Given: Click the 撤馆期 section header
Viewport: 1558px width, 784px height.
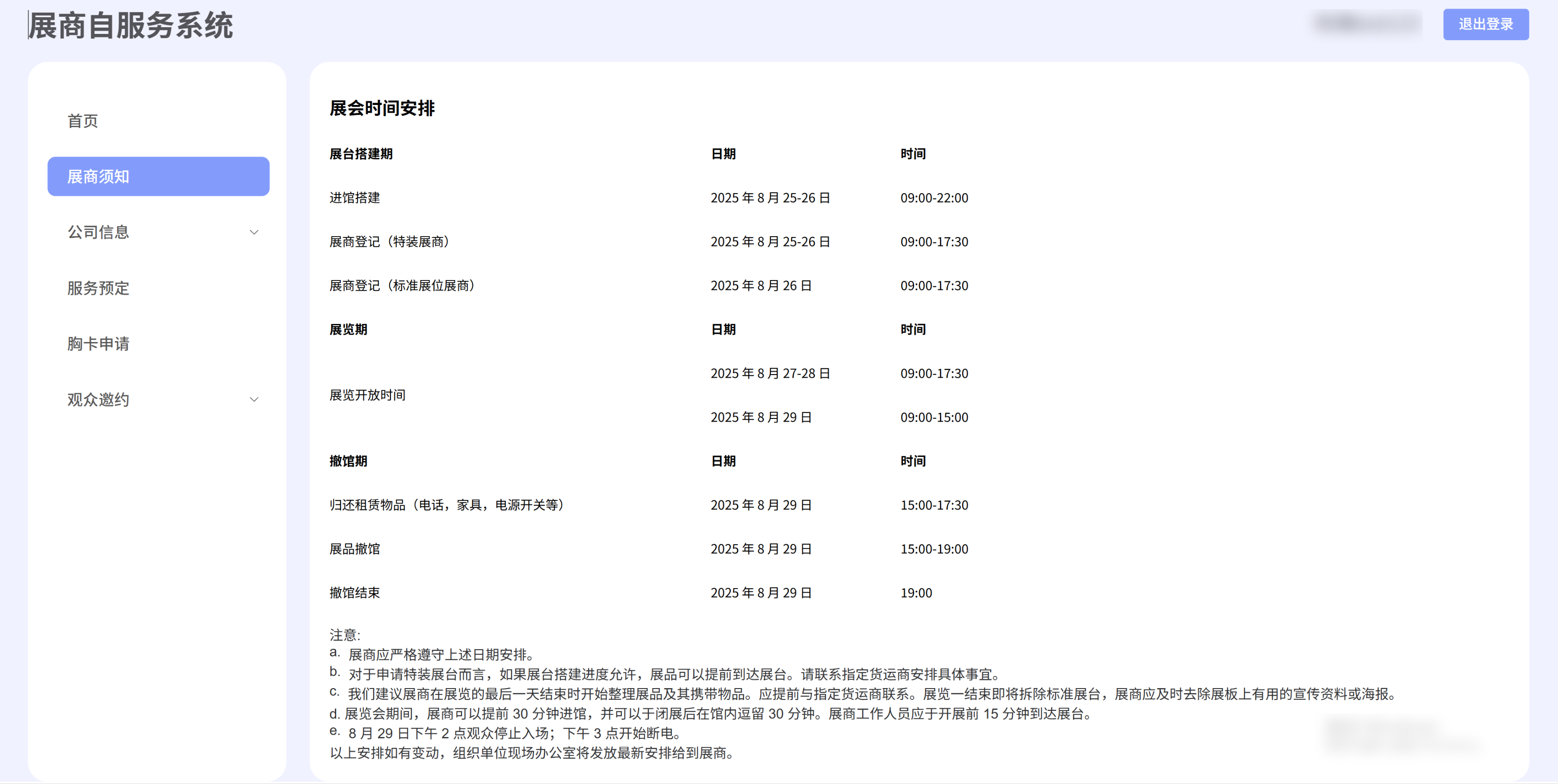Looking at the screenshot, I should (348, 461).
